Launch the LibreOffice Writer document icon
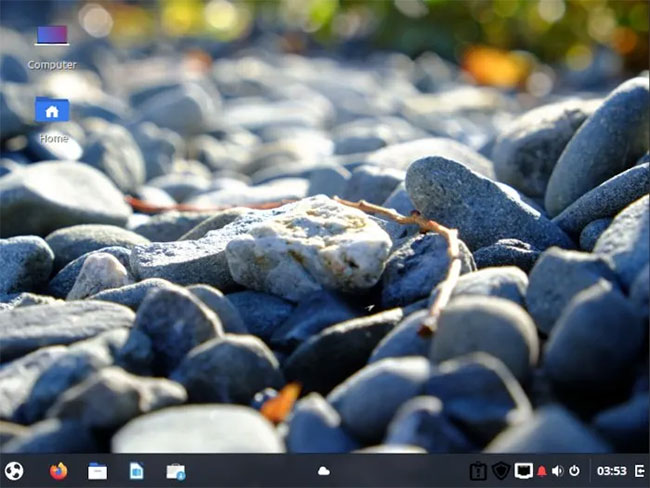Screen dimensions: 650x488 (136, 471)
